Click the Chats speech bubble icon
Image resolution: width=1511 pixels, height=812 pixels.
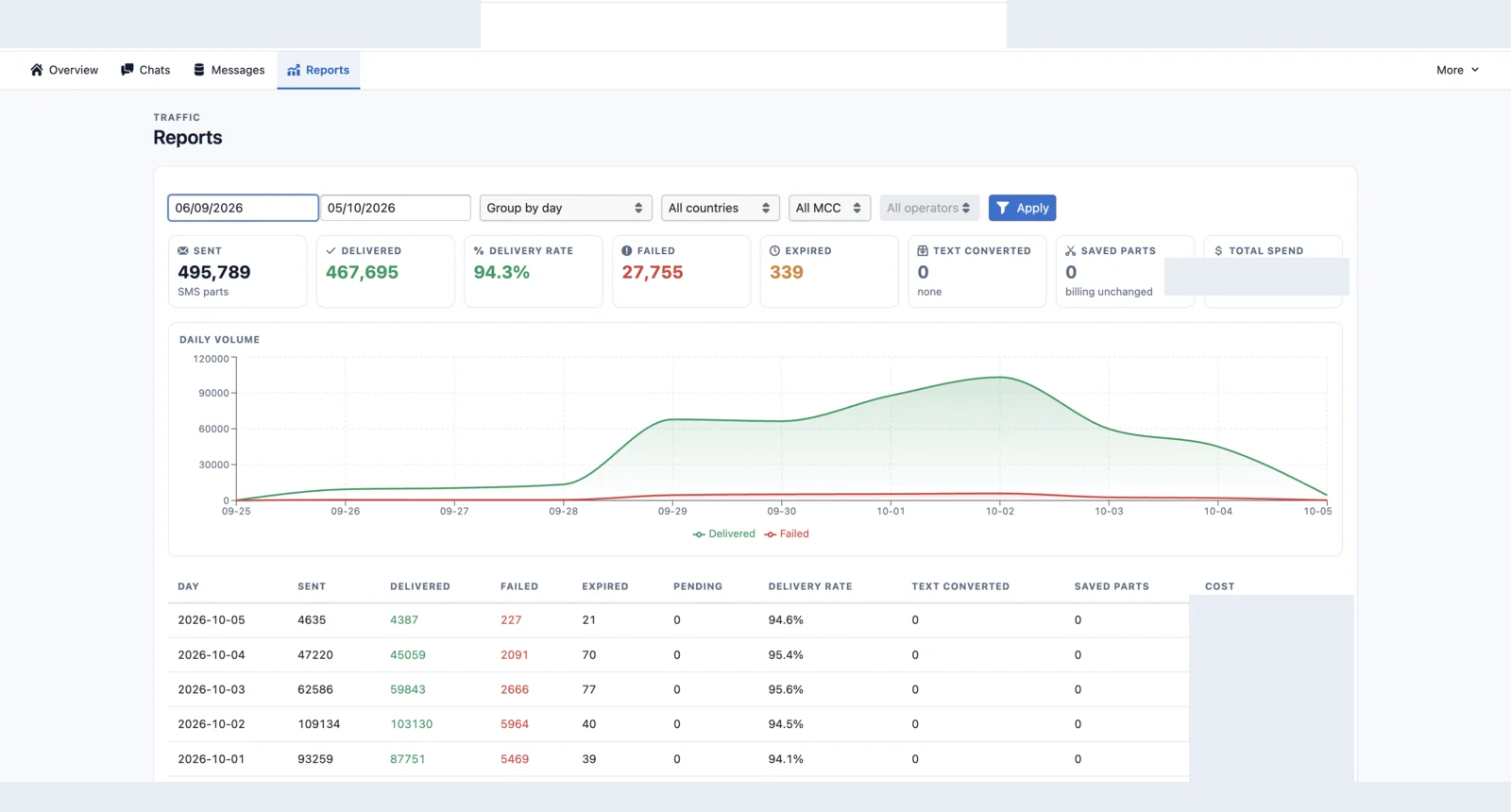tap(127, 70)
